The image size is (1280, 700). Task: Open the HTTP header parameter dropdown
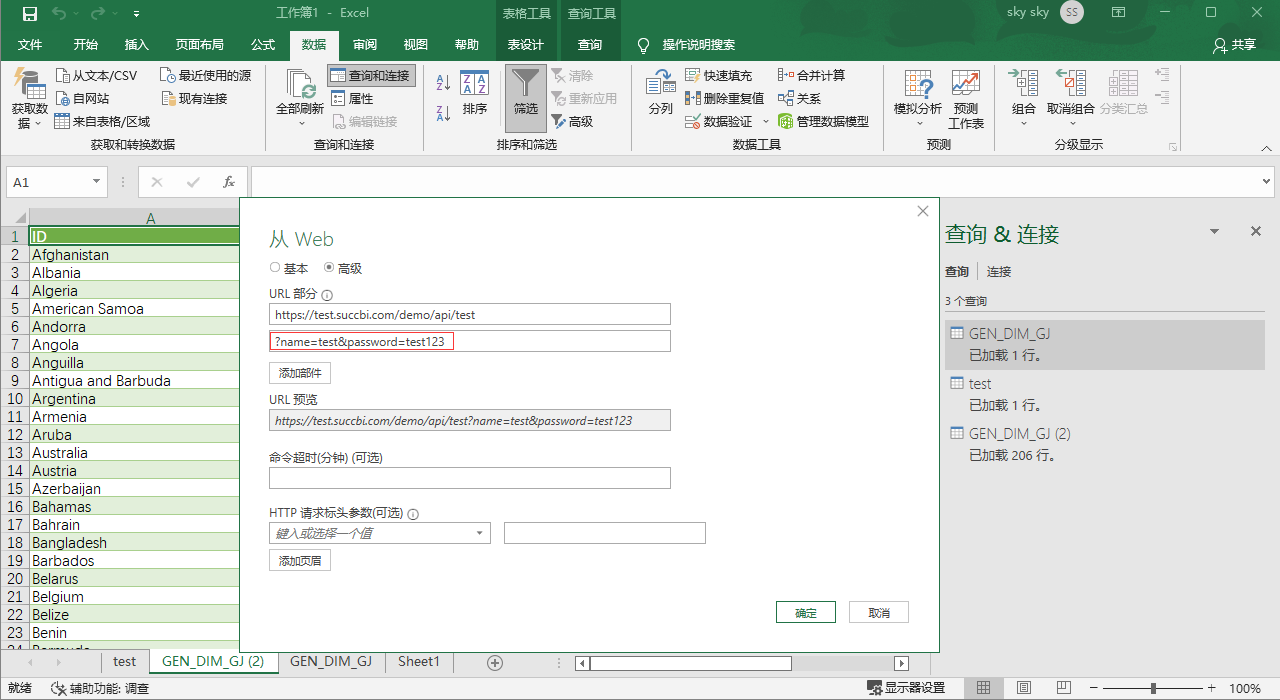click(482, 533)
